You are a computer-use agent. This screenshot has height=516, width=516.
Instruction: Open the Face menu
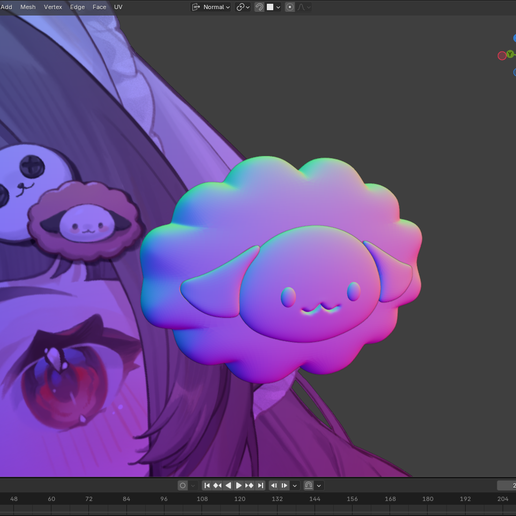[99, 7]
